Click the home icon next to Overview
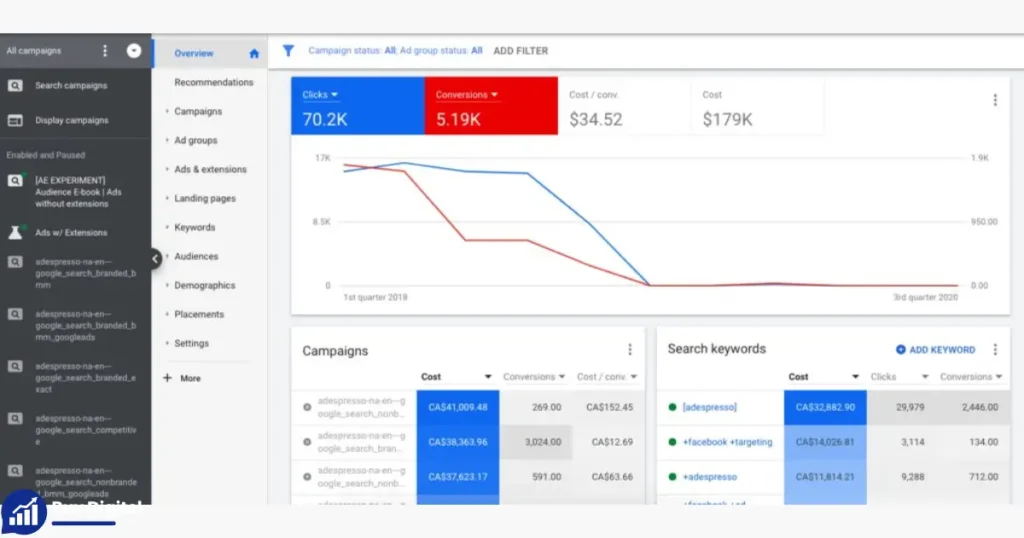The width and height of the screenshot is (1024, 538). (254, 54)
